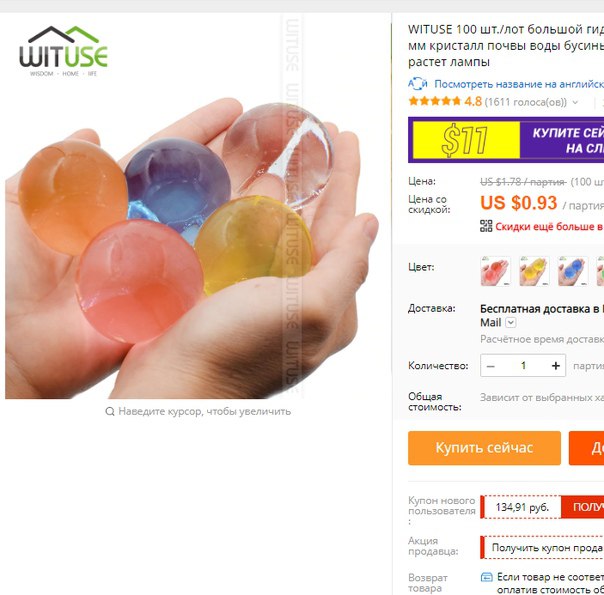Viewport: 604px width, 595px height.
Task: Click the five-star rating icons
Action: click(x=435, y=101)
